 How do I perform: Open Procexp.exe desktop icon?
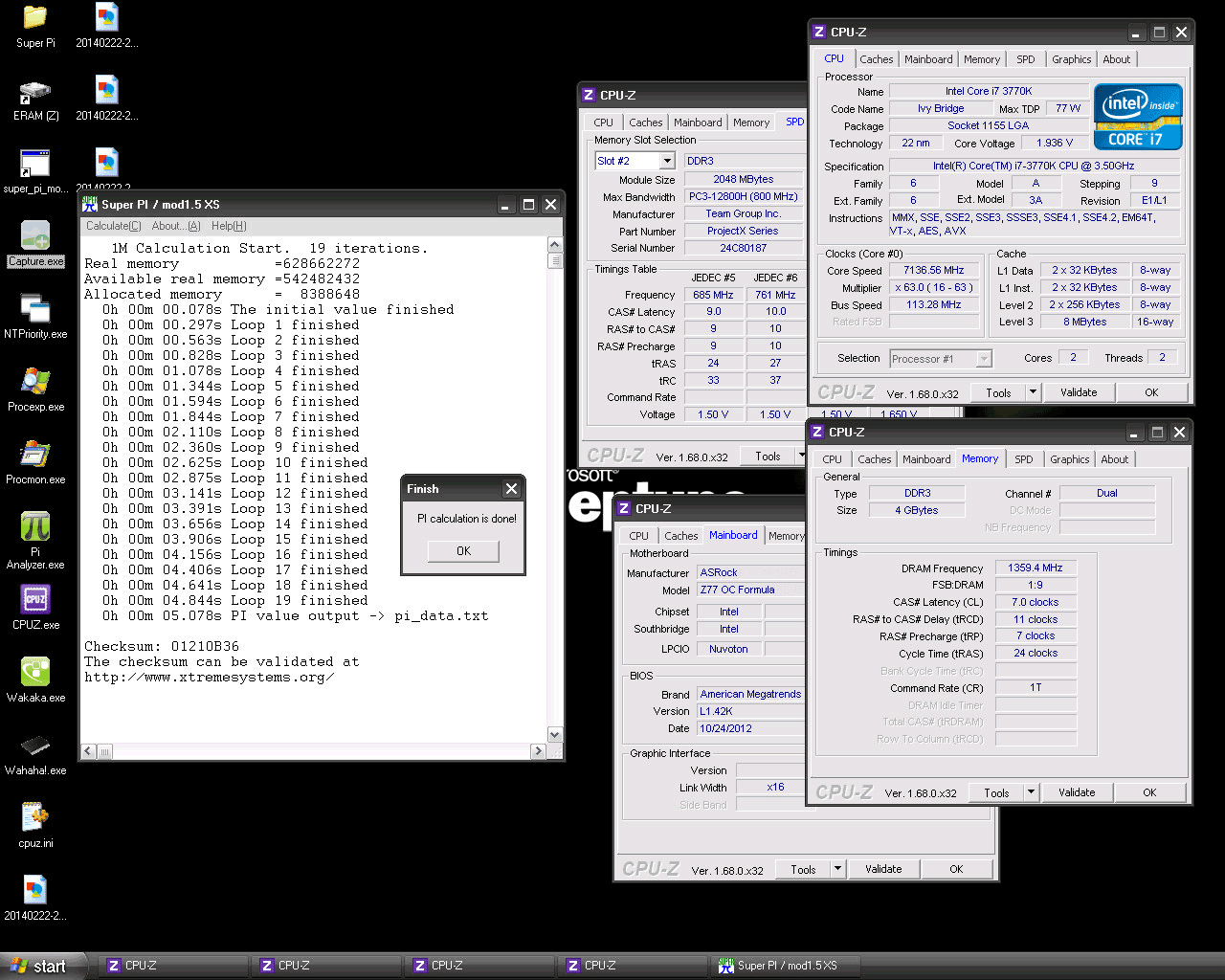(35, 382)
